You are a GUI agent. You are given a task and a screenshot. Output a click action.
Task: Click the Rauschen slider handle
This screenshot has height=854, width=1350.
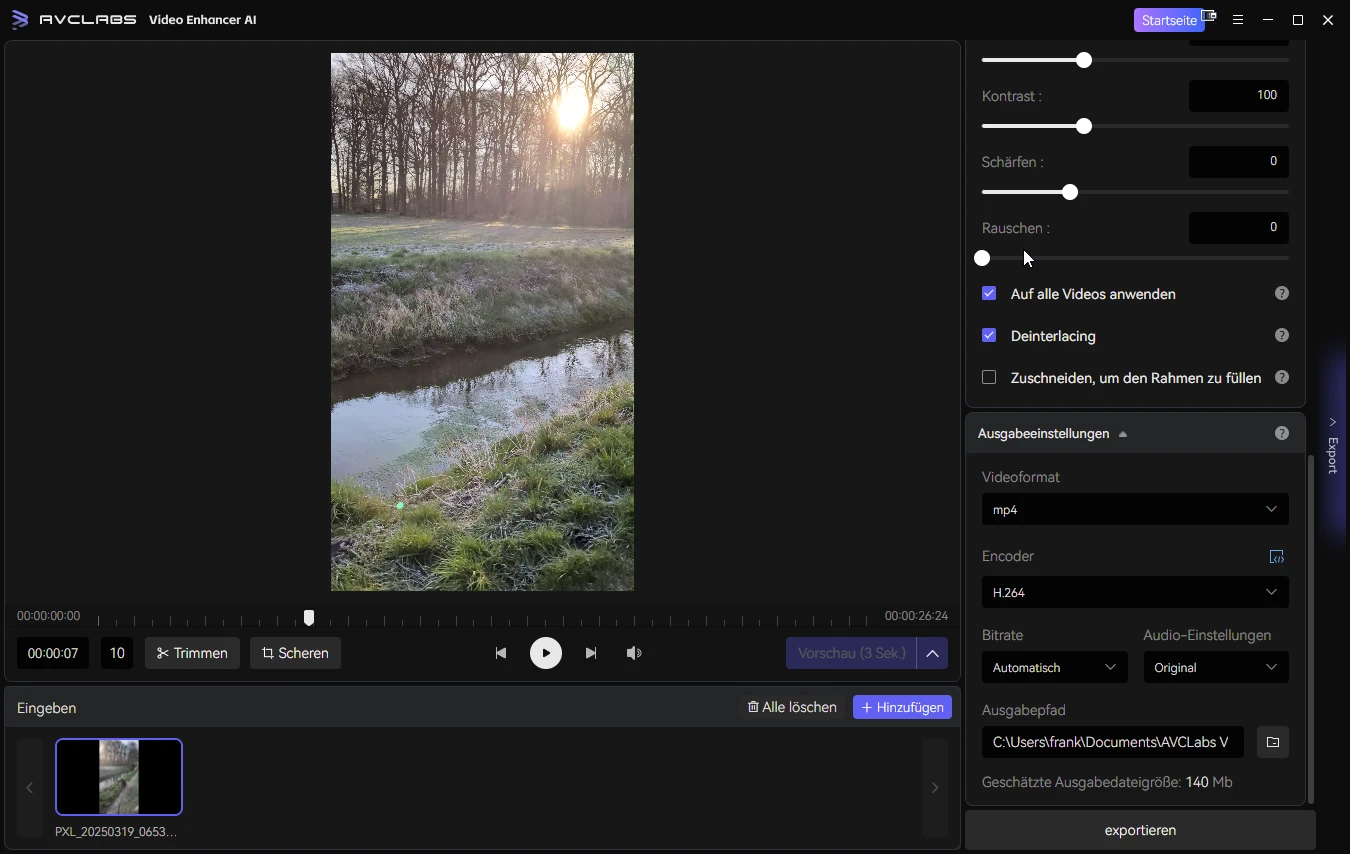(982, 258)
